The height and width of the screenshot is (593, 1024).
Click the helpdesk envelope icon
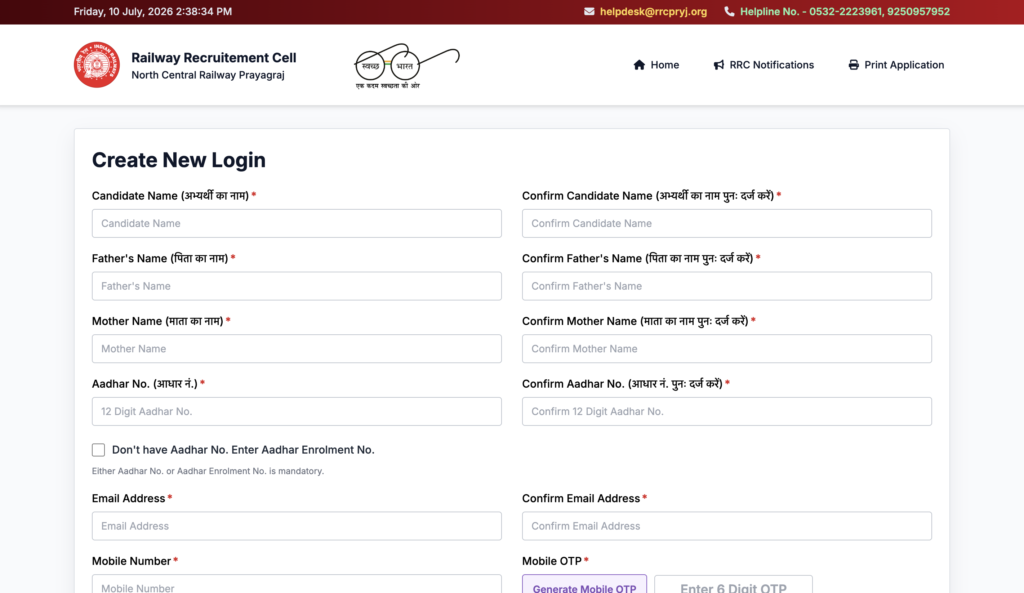pyautogui.click(x=589, y=11)
